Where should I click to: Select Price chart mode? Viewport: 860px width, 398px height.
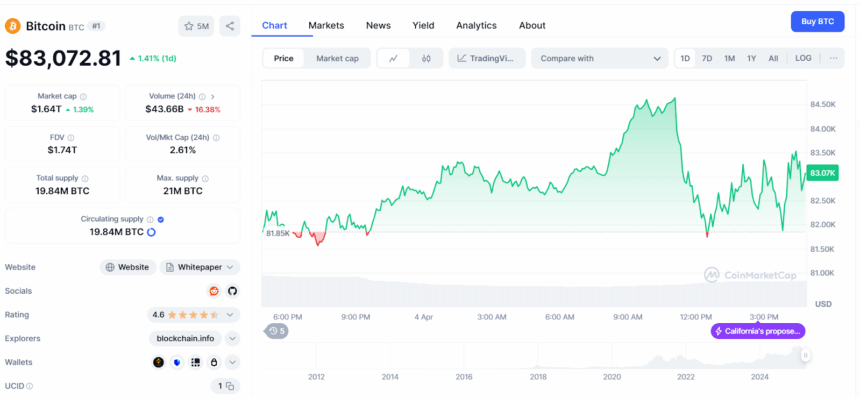284,58
